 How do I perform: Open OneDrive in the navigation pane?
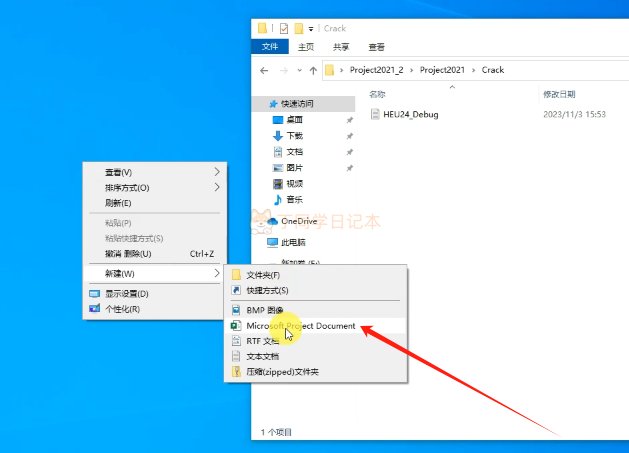click(299, 221)
